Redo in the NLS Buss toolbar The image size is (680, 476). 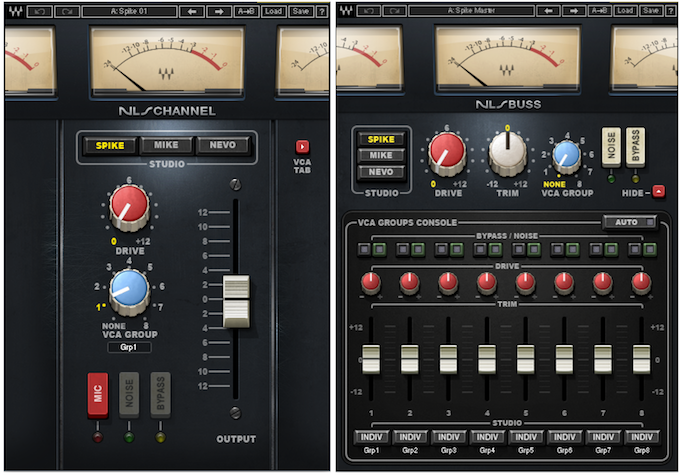click(395, 11)
